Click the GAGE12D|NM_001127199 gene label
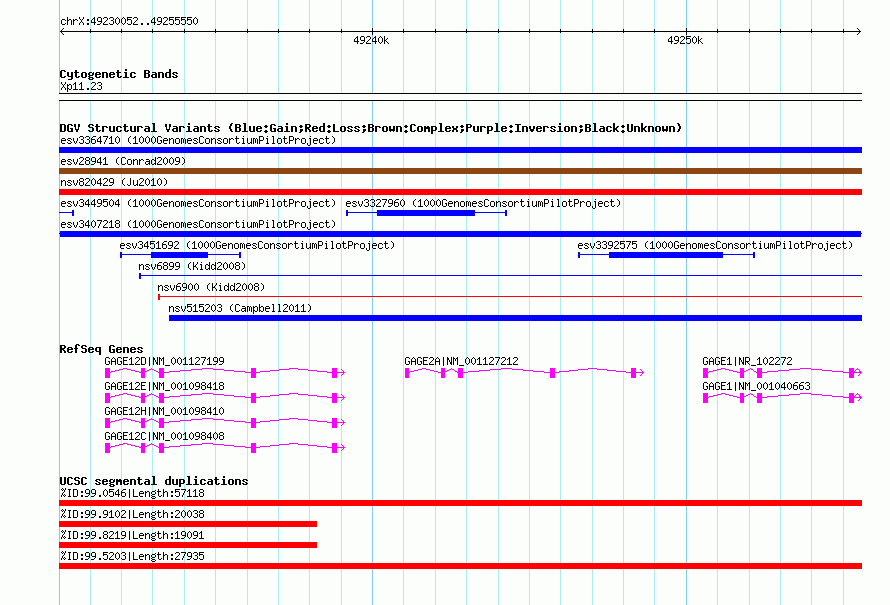 click(165, 361)
